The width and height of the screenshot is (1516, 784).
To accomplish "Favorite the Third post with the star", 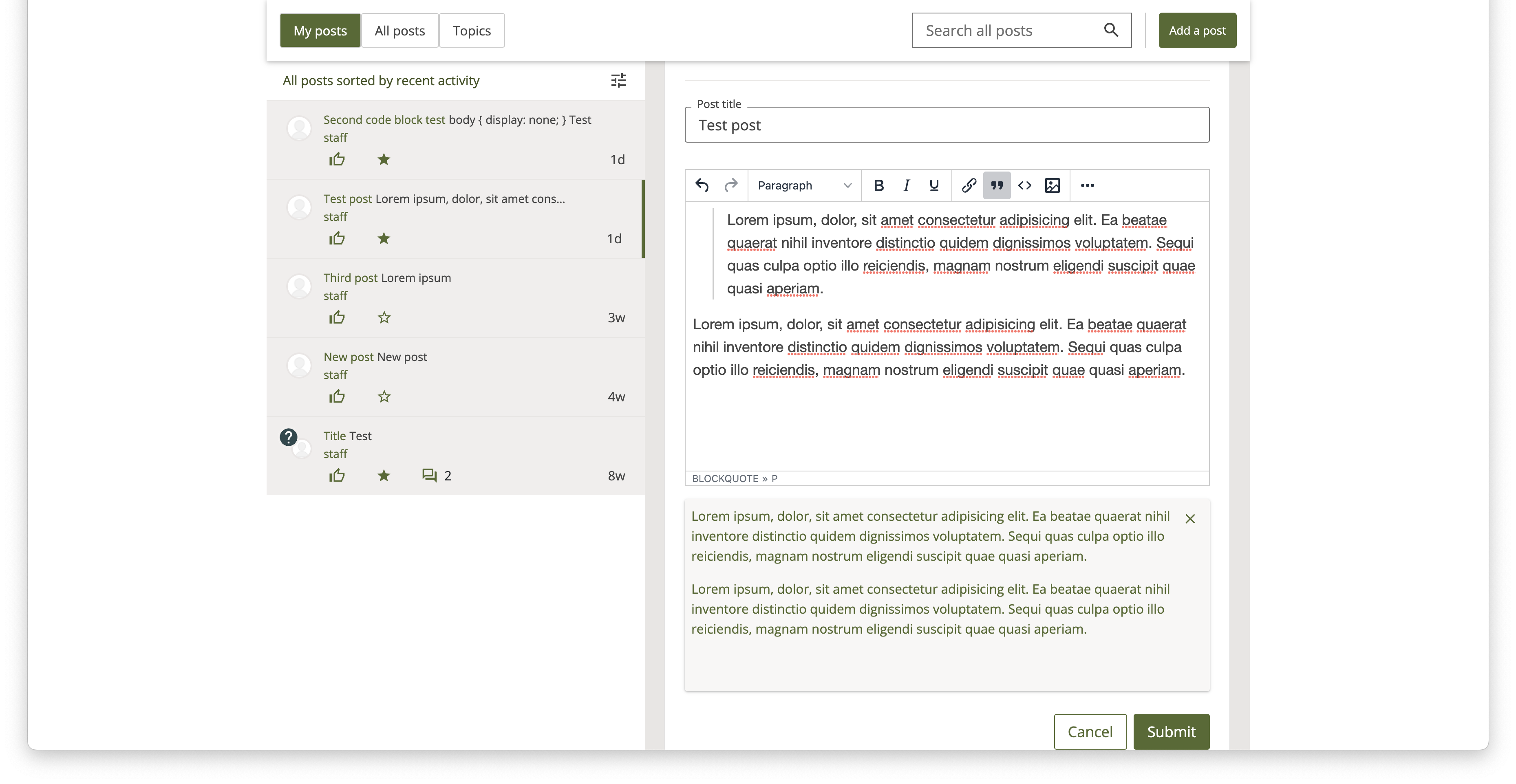I will [x=384, y=317].
